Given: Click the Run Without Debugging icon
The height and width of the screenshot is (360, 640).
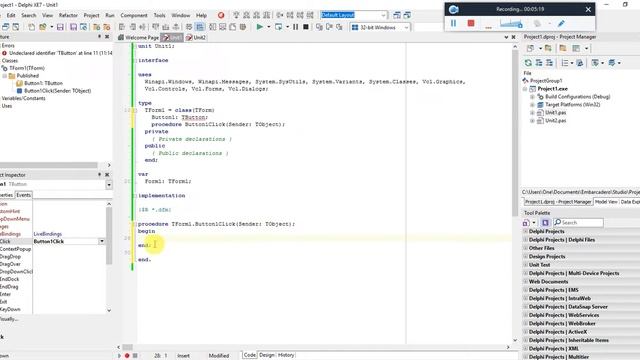Looking at the screenshot, I should point(278,27).
